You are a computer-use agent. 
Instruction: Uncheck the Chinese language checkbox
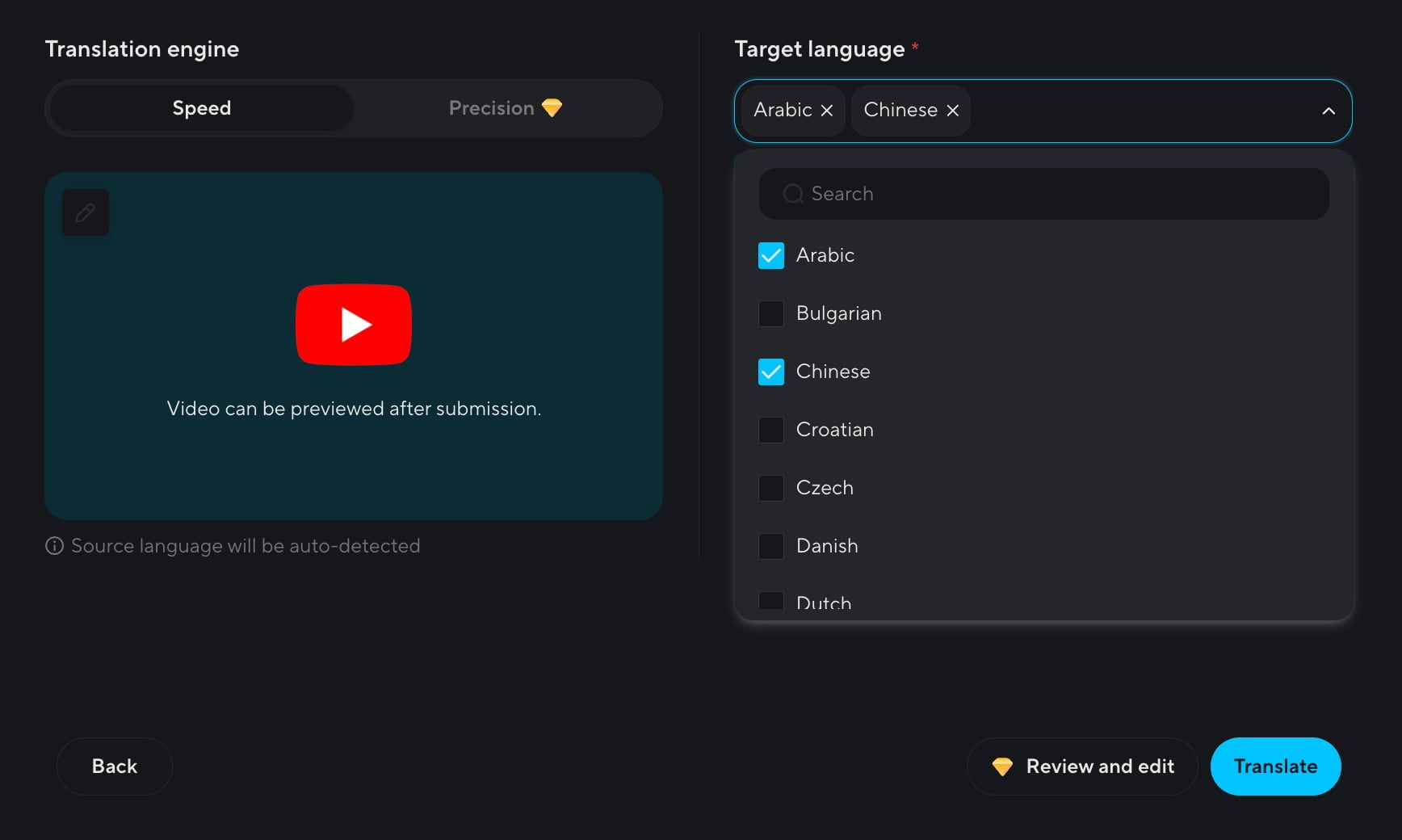tap(770, 372)
